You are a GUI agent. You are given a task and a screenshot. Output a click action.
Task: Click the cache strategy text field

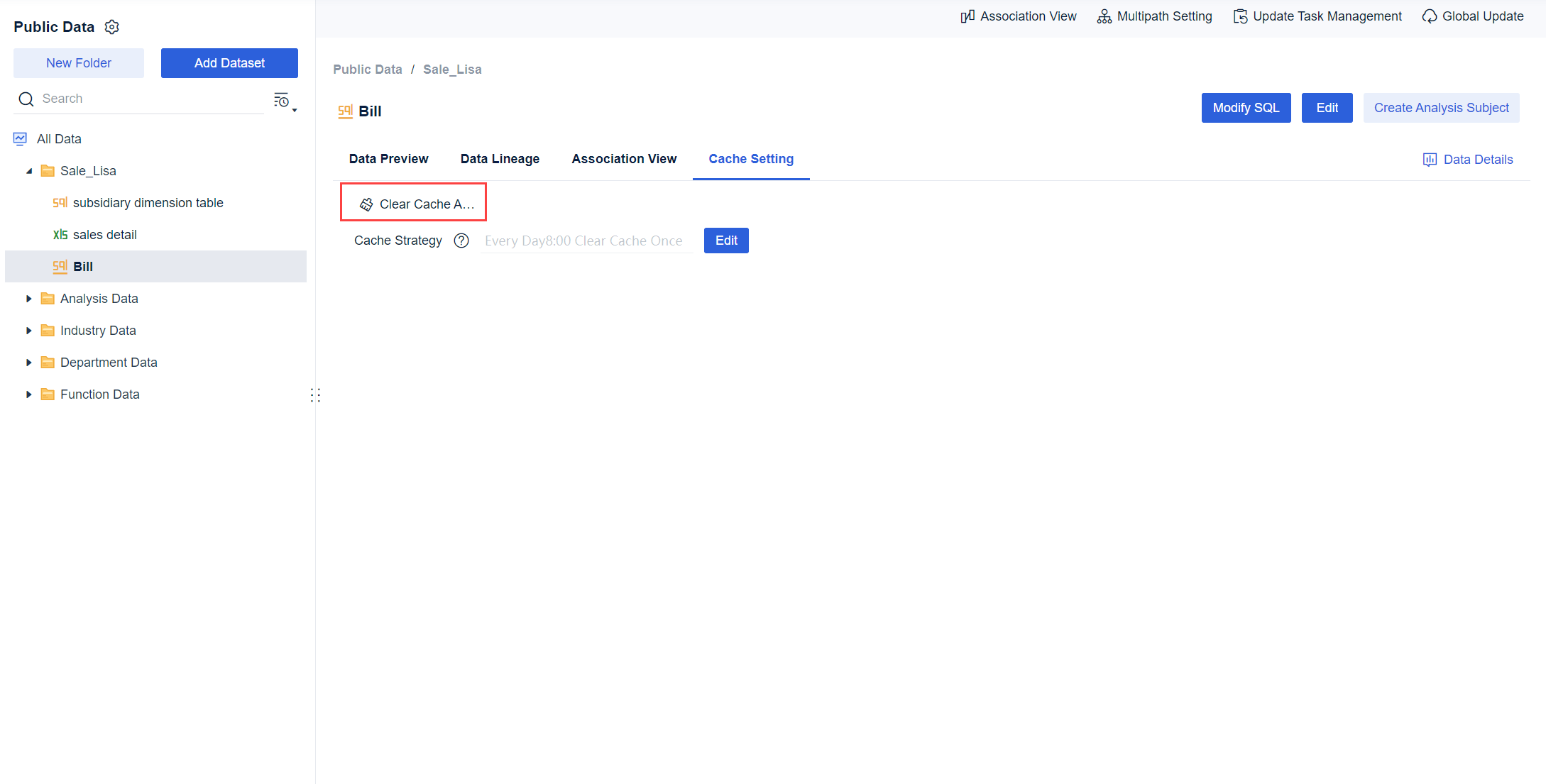pyautogui.click(x=586, y=241)
